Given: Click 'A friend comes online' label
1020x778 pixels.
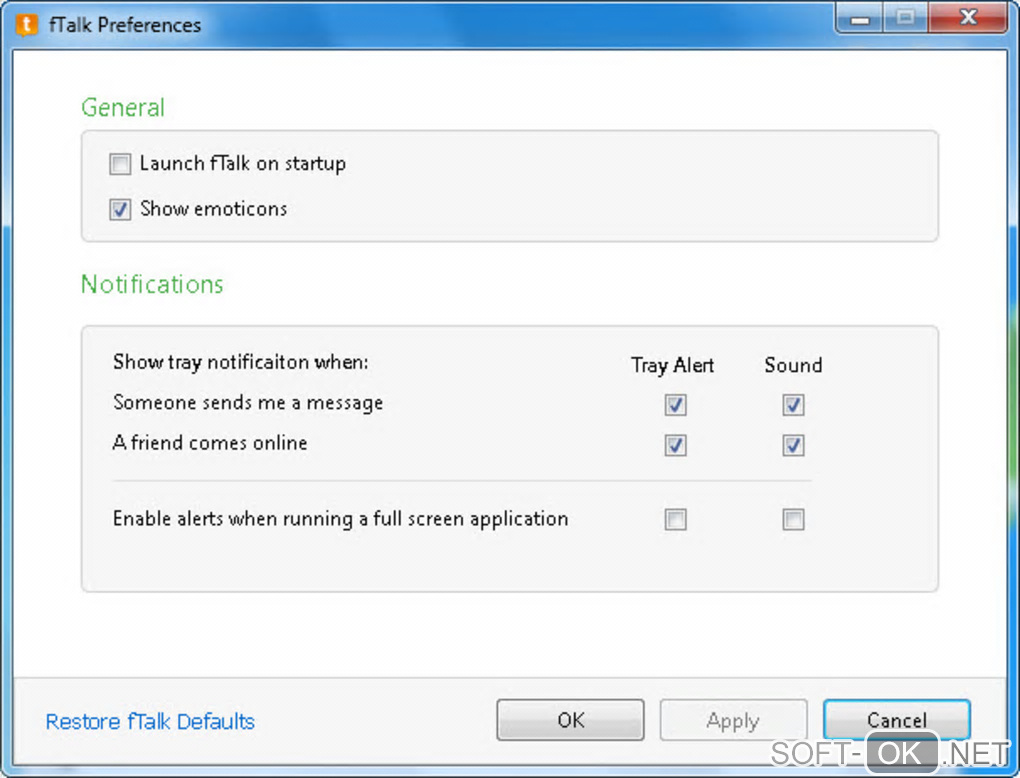Looking at the screenshot, I should [x=210, y=443].
